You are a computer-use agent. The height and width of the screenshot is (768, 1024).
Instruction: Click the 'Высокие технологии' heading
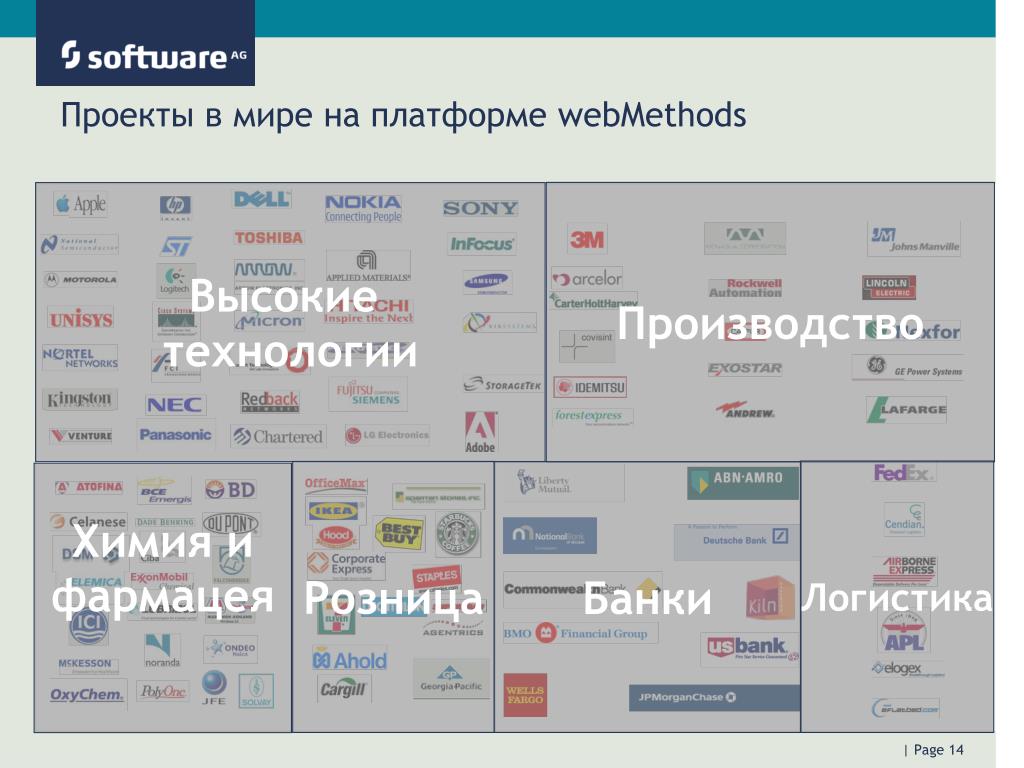pyautogui.click(x=290, y=323)
